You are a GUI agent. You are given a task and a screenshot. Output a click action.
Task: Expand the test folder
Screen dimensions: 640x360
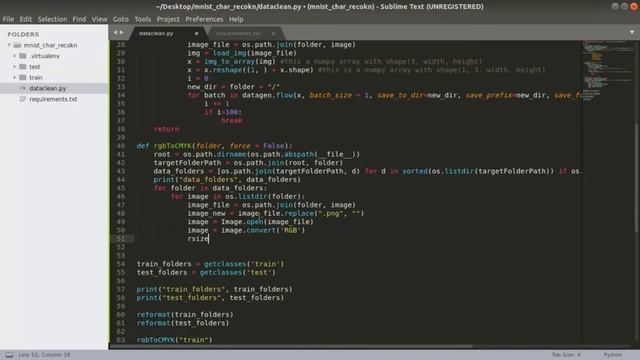pyautogui.click(x=15, y=66)
